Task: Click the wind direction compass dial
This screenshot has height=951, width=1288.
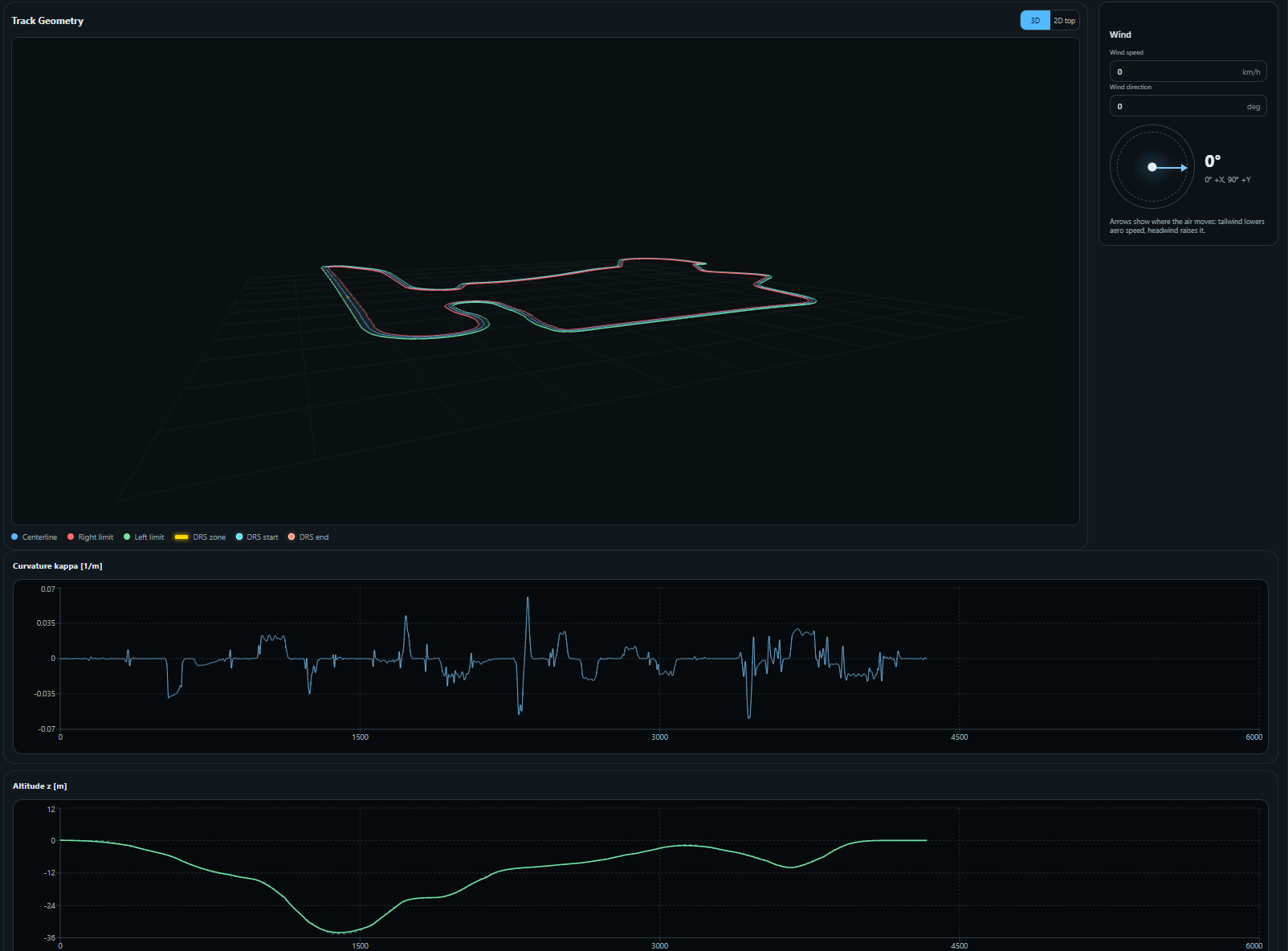Action: coord(1152,167)
